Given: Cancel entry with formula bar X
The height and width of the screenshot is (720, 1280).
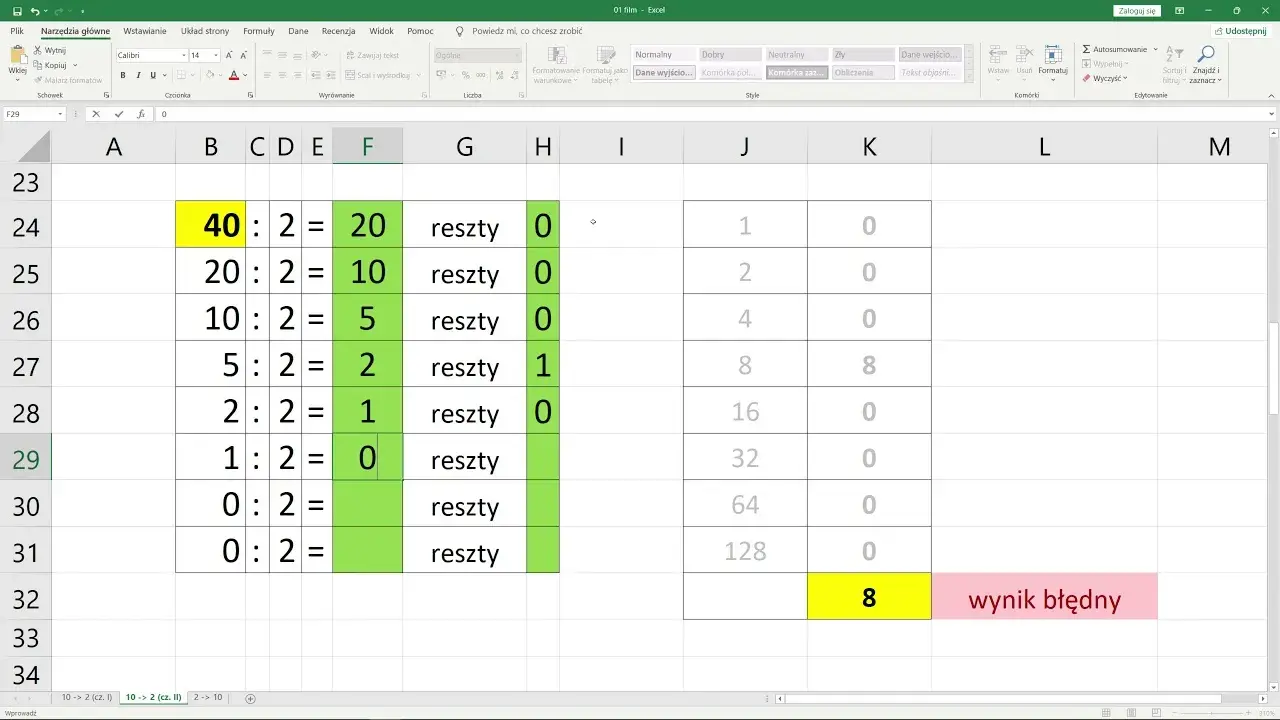Looking at the screenshot, I should click(x=96, y=114).
